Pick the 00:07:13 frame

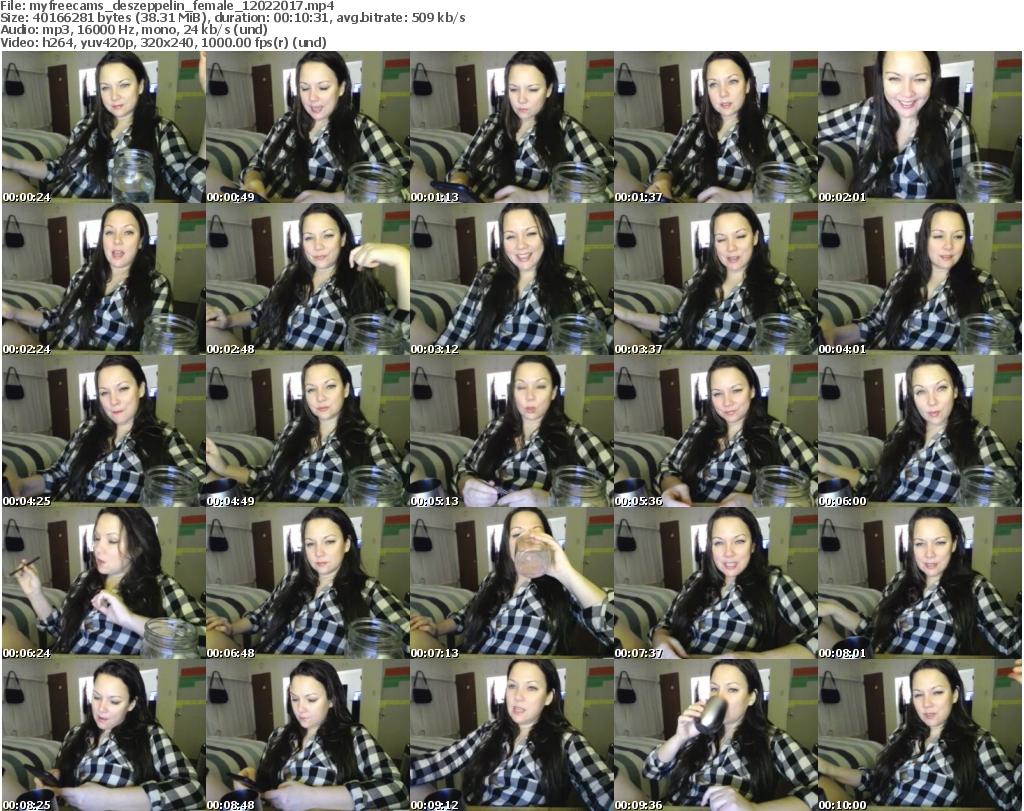[511, 583]
